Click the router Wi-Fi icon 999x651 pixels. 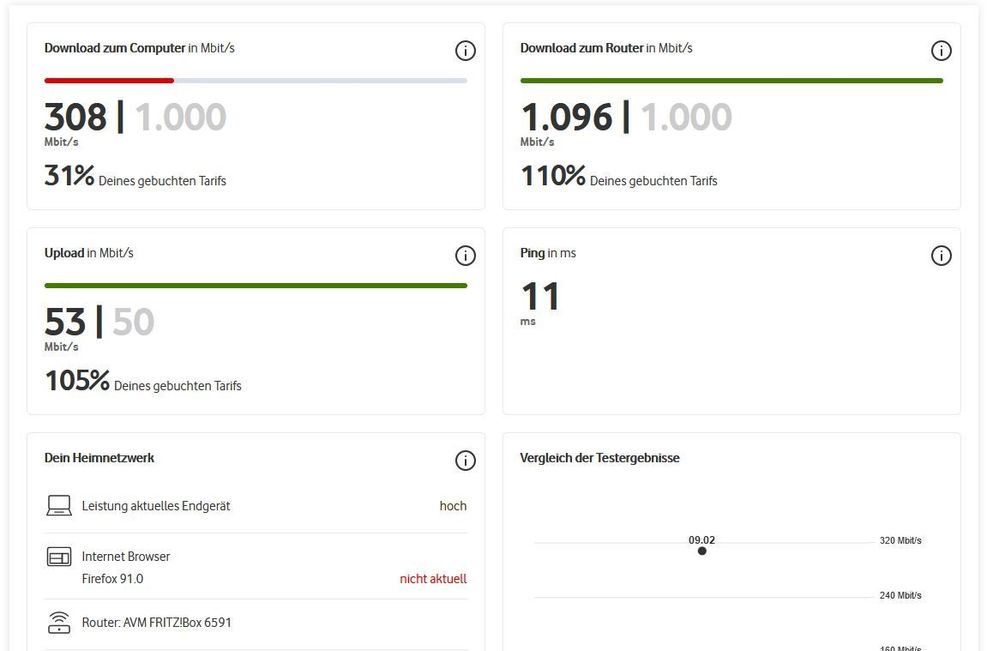59,622
